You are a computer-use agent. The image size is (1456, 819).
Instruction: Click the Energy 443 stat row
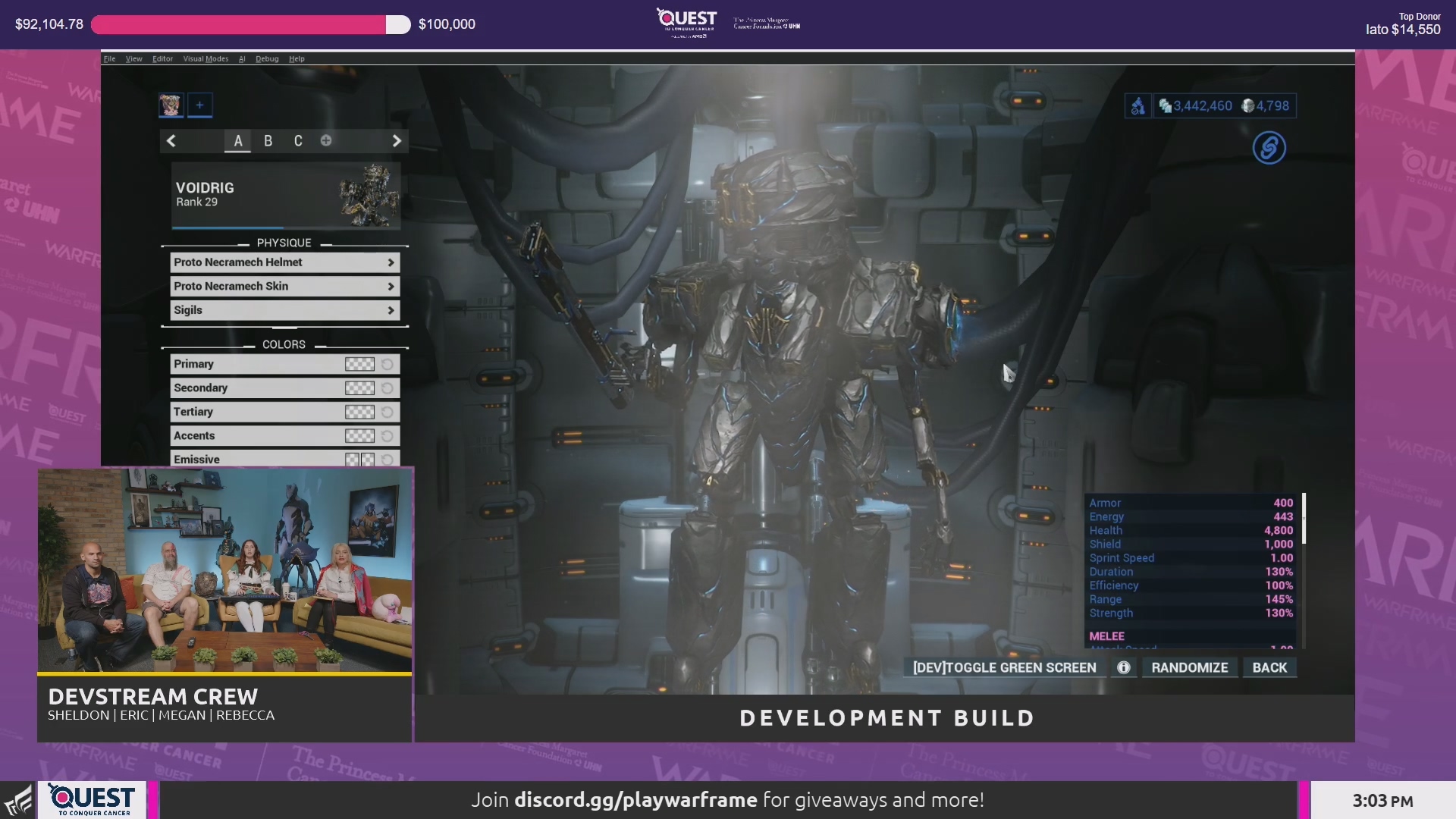(x=1191, y=516)
